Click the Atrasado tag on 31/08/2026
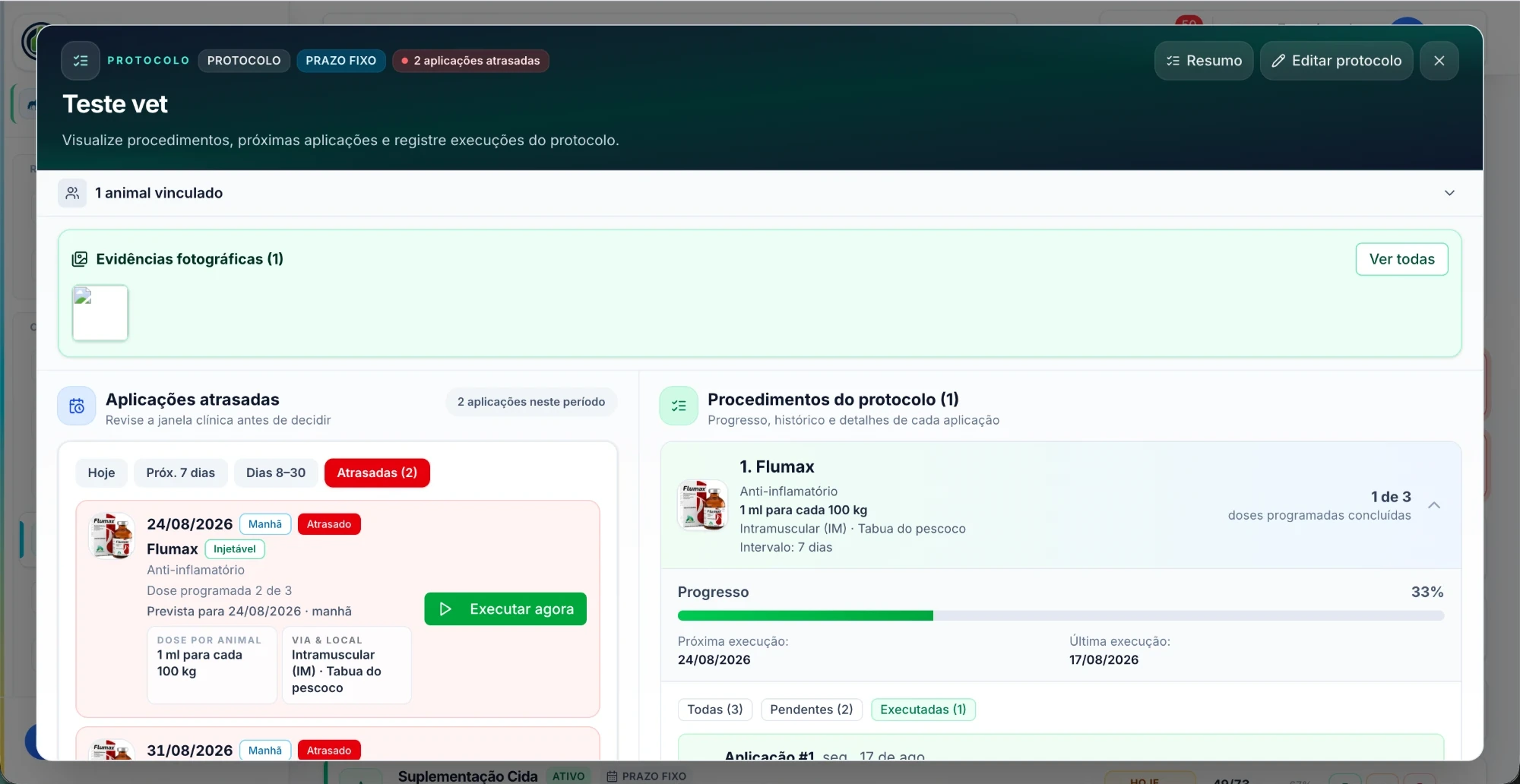This screenshot has width=1520, height=784. point(329,751)
